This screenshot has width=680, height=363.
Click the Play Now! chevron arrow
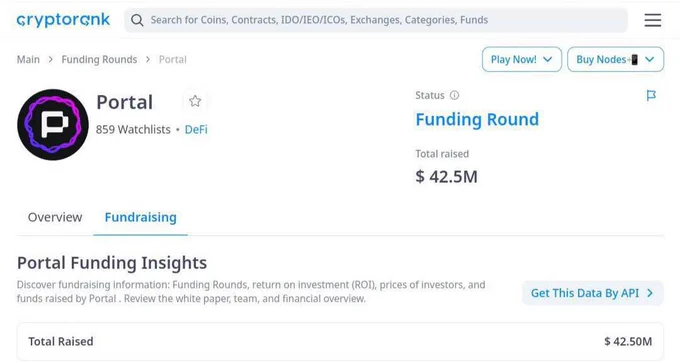pyautogui.click(x=548, y=59)
